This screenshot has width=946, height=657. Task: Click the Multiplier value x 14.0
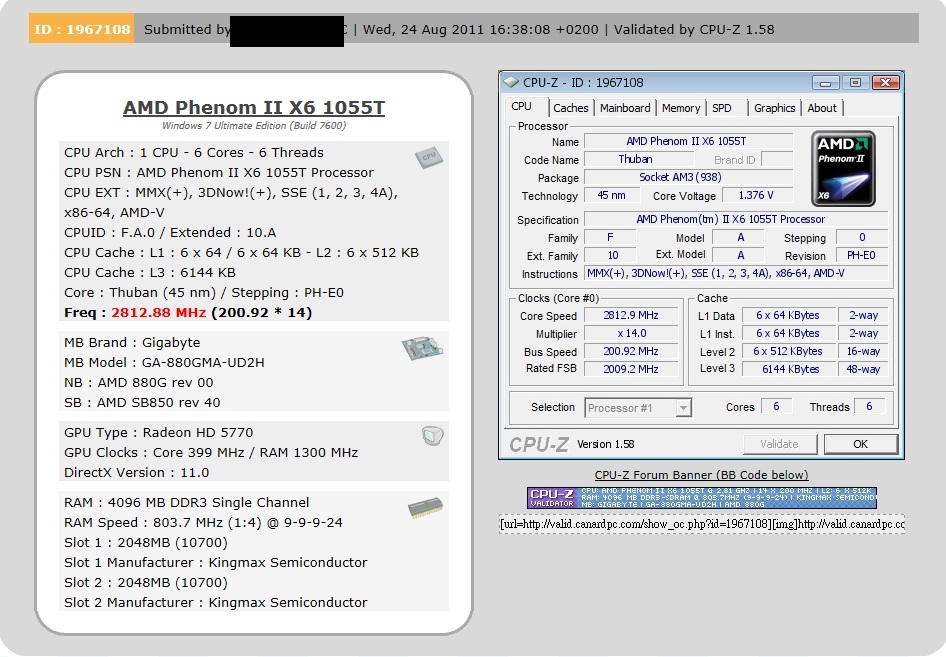[631, 334]
